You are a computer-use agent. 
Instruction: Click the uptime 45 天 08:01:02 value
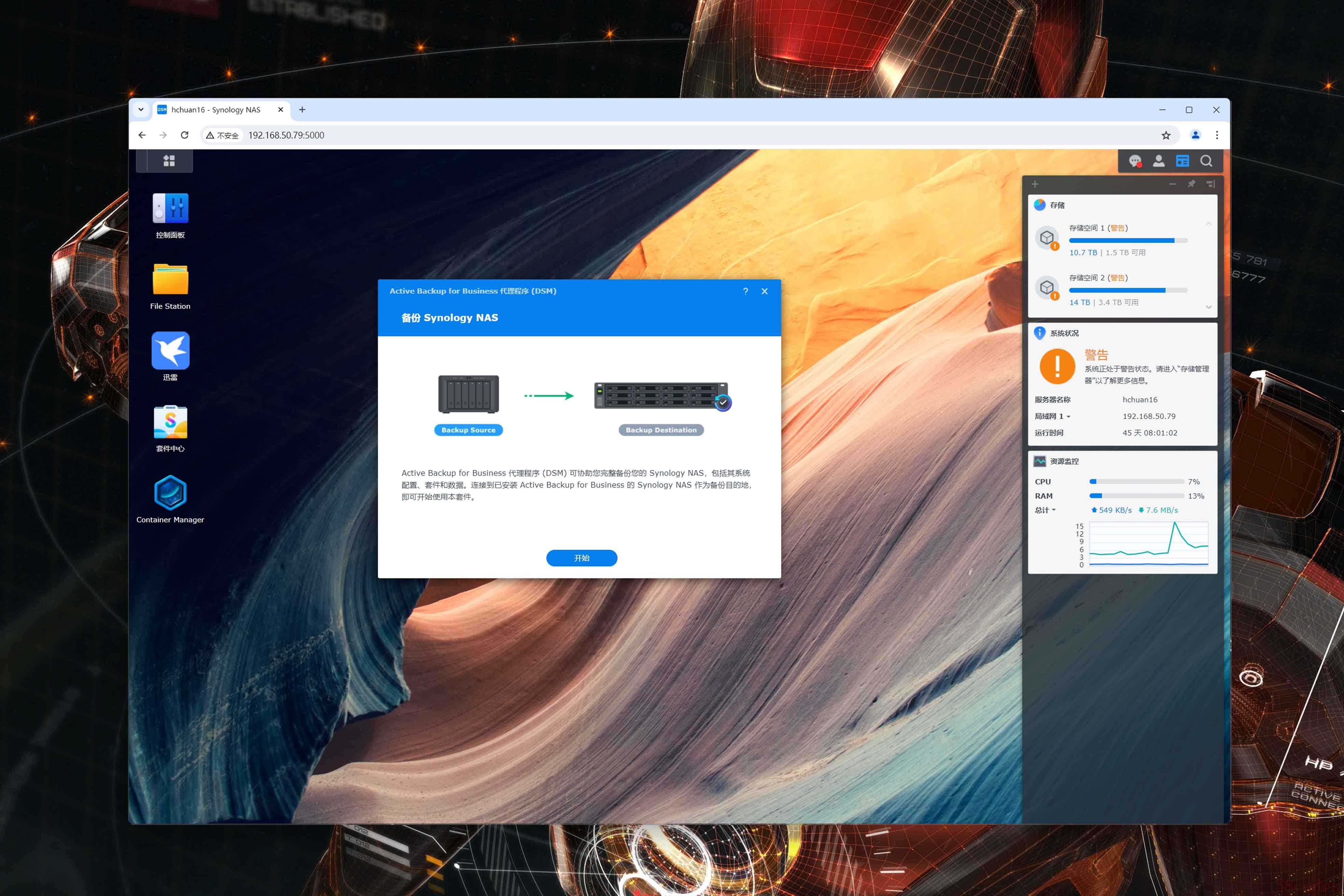1150,433
